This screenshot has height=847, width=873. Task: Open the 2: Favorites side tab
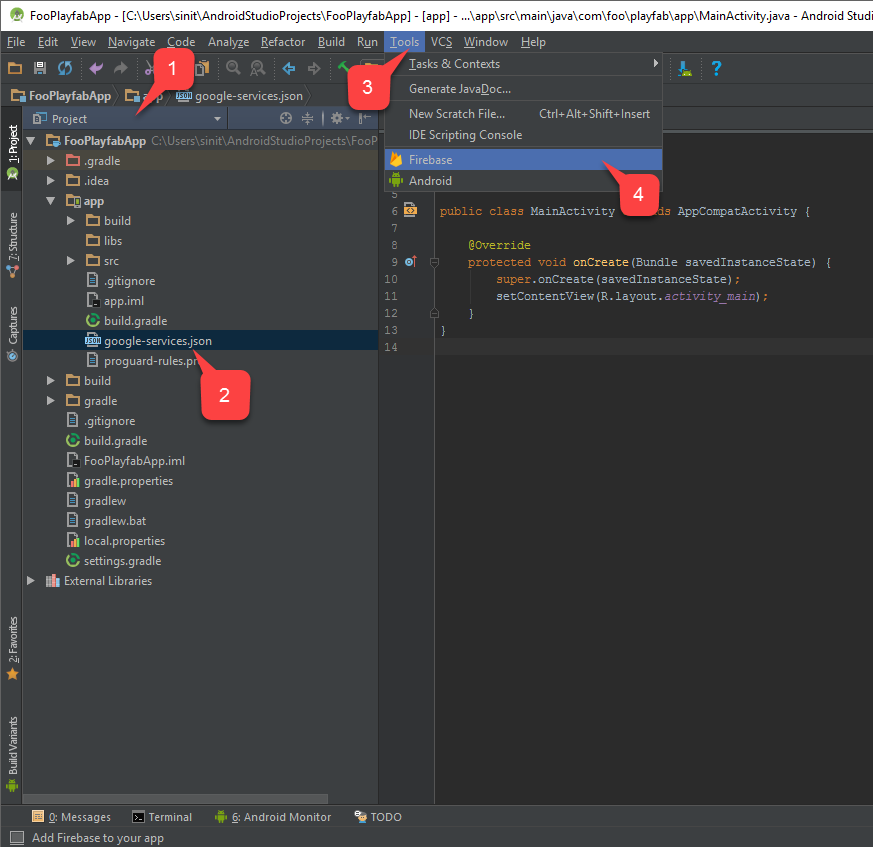tap(12, 648)
